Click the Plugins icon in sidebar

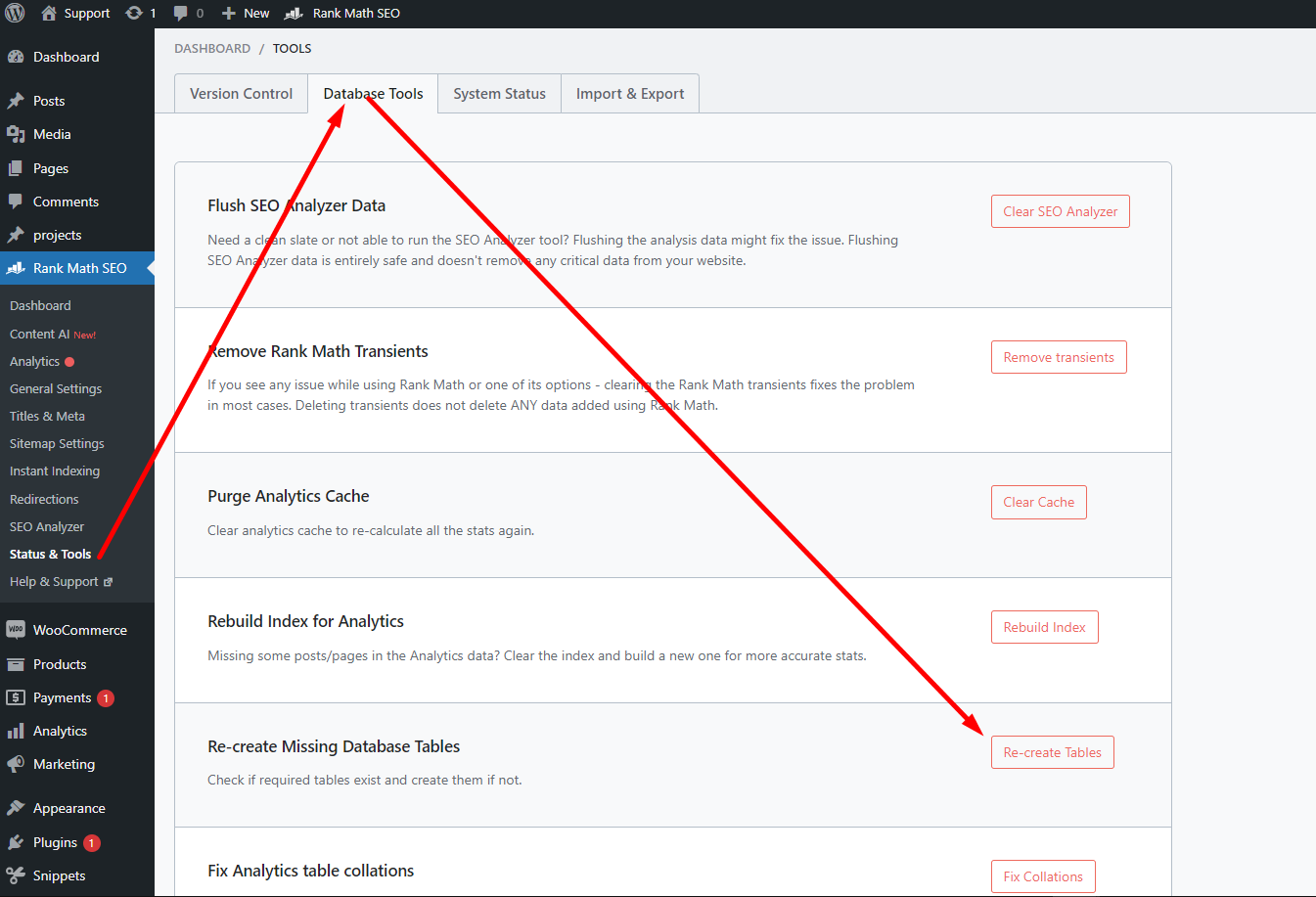(16, 842)
